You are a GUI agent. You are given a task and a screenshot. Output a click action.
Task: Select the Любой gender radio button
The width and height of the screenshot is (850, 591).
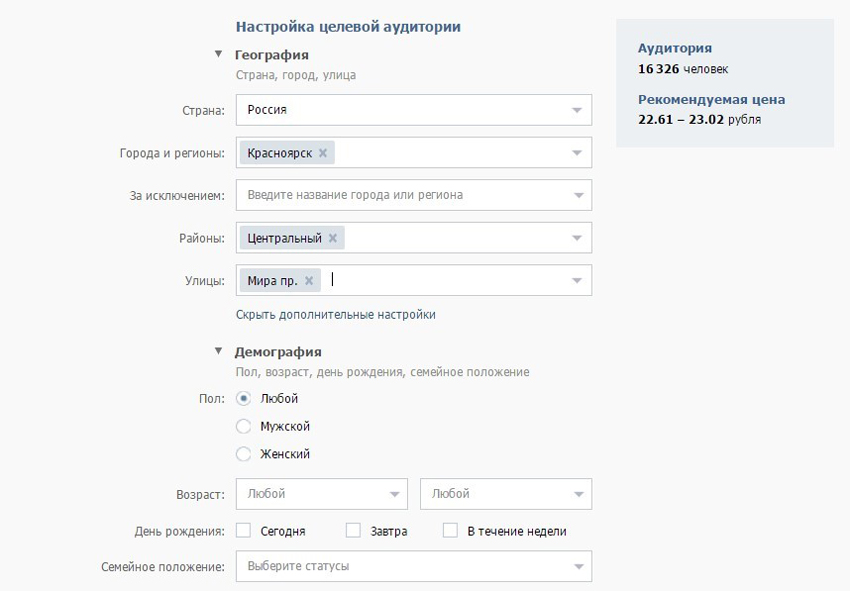click(x=243, y=398)
